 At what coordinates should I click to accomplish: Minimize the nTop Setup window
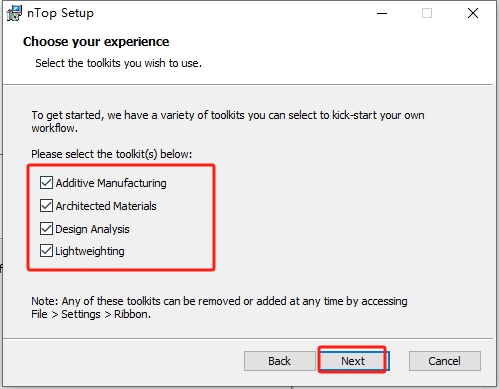pyautogui.click(x=382, y=13)
